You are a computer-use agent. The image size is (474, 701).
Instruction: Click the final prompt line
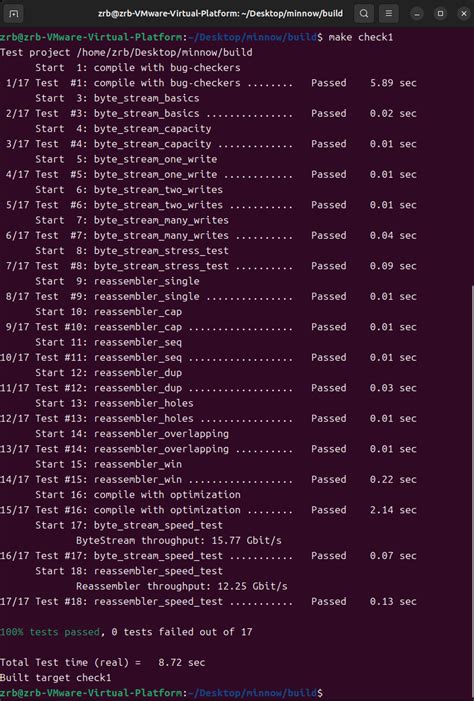click(x=161, y=693)
